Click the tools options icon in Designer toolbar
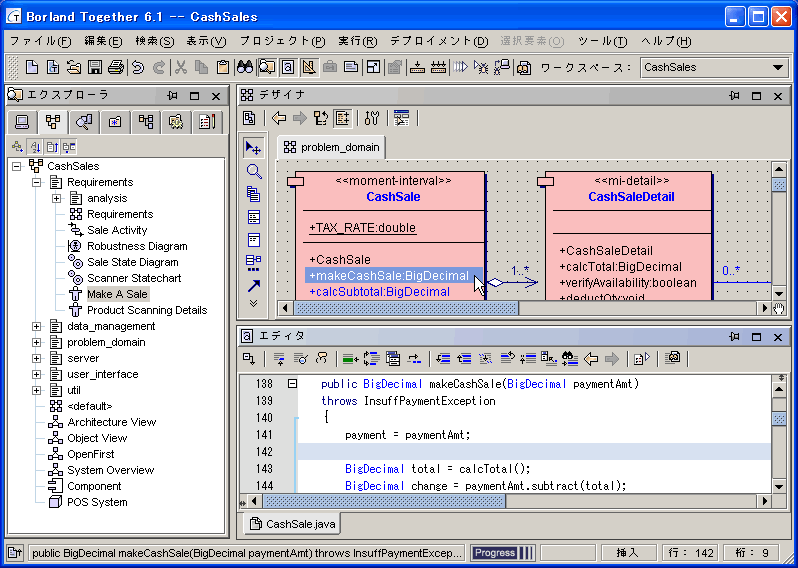This screenshot has width=798, height=568. coord(372,119)
